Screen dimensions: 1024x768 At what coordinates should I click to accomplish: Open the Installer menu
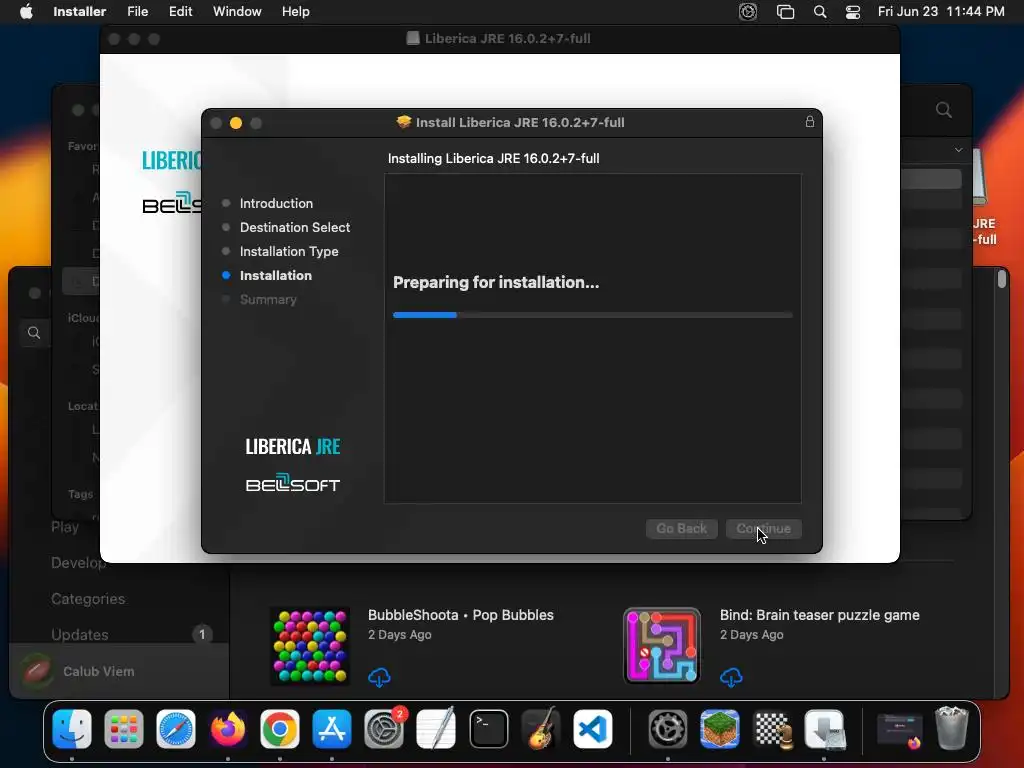click(x=80, y=12)
